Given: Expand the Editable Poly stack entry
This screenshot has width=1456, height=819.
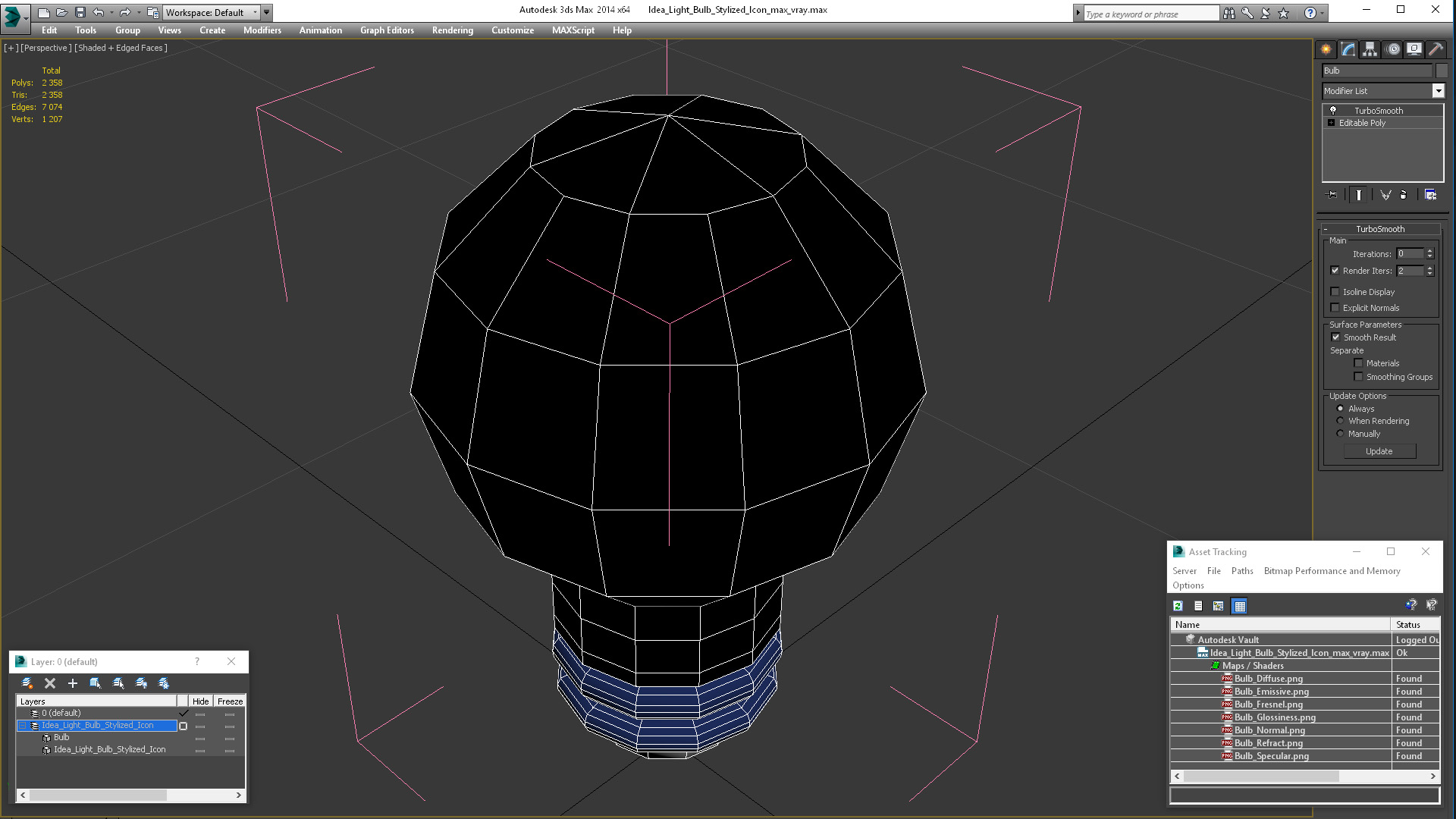Looking at the screenshot, I should [1331, 123].
